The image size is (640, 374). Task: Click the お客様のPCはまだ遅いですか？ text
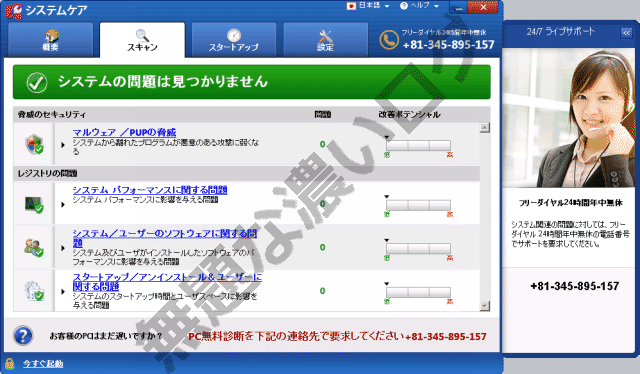tap(106, 336)
